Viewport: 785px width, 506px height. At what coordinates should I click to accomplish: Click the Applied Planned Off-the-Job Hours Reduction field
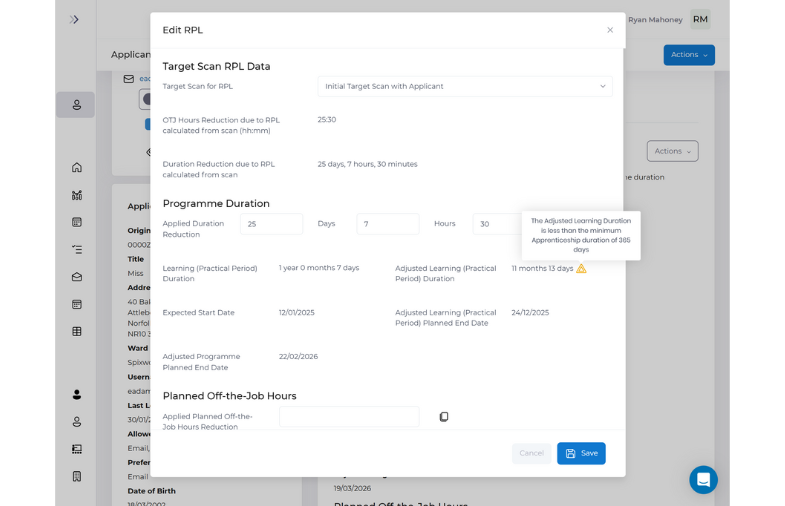[349, 417]
